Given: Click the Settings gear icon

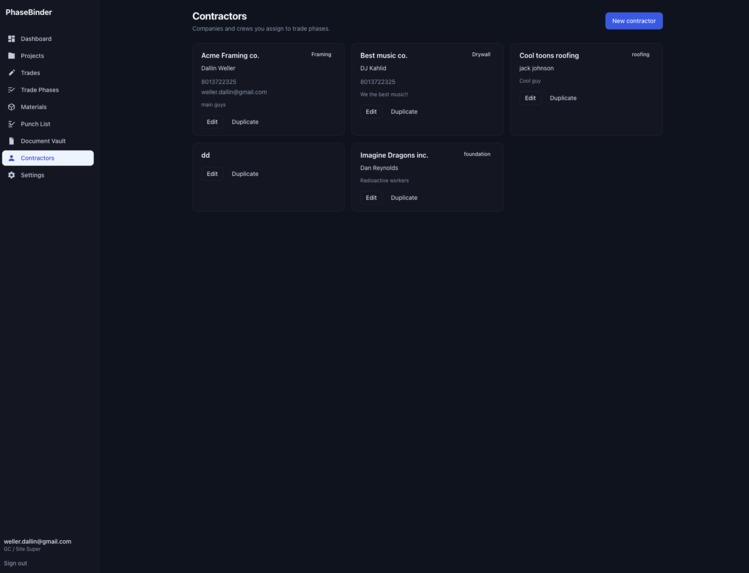Looking at the screenshot, I should 11,175.
